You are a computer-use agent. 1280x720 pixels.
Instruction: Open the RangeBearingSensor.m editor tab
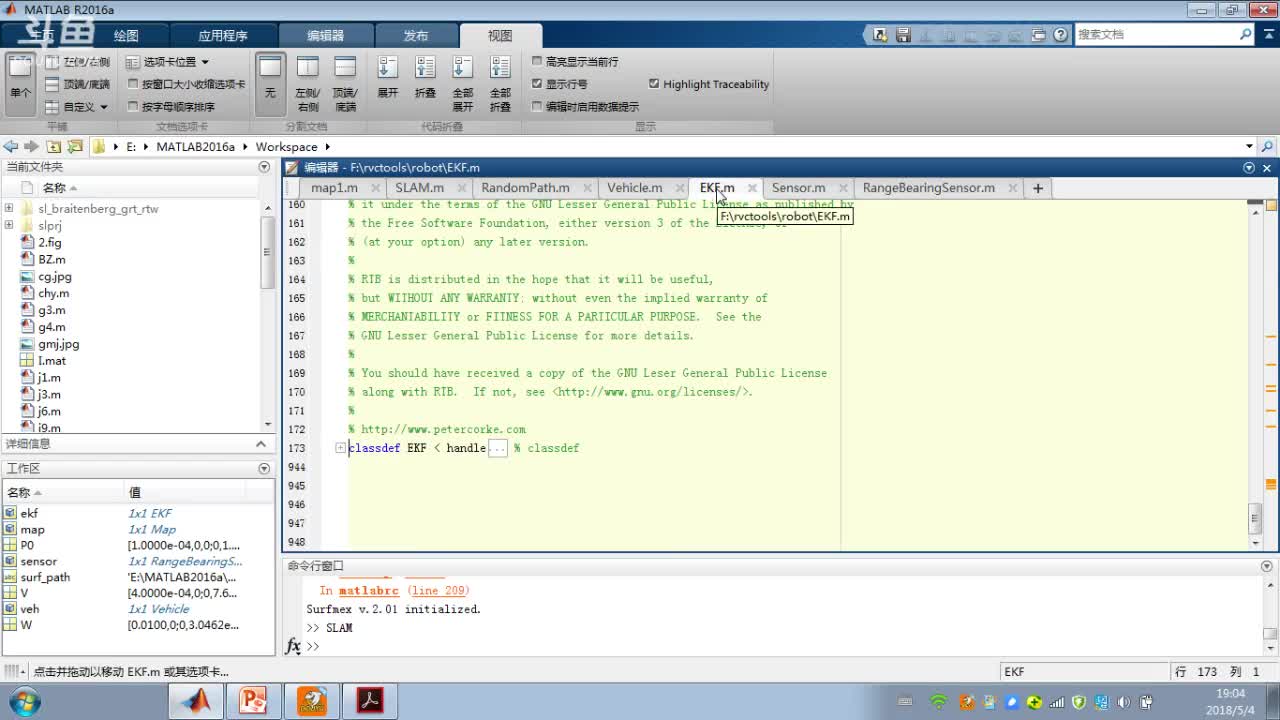929,188
